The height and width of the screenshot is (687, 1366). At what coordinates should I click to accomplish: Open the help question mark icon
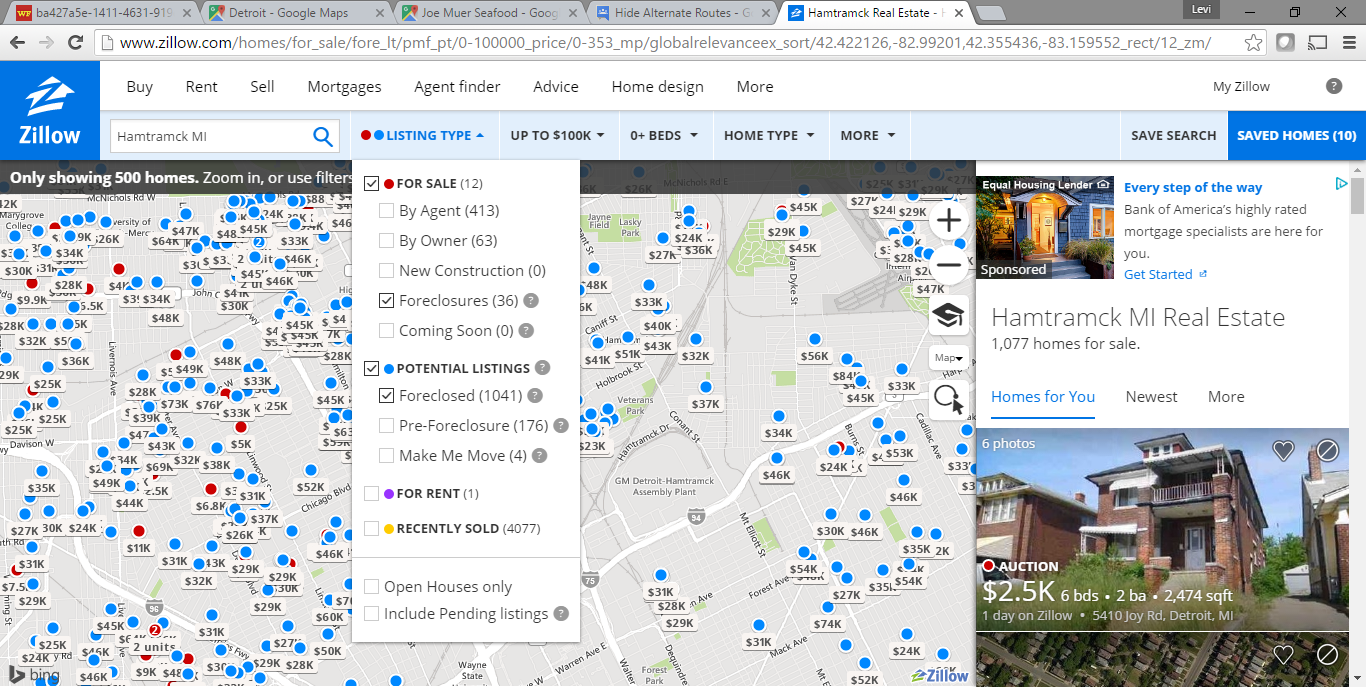tap(1334, 86)
